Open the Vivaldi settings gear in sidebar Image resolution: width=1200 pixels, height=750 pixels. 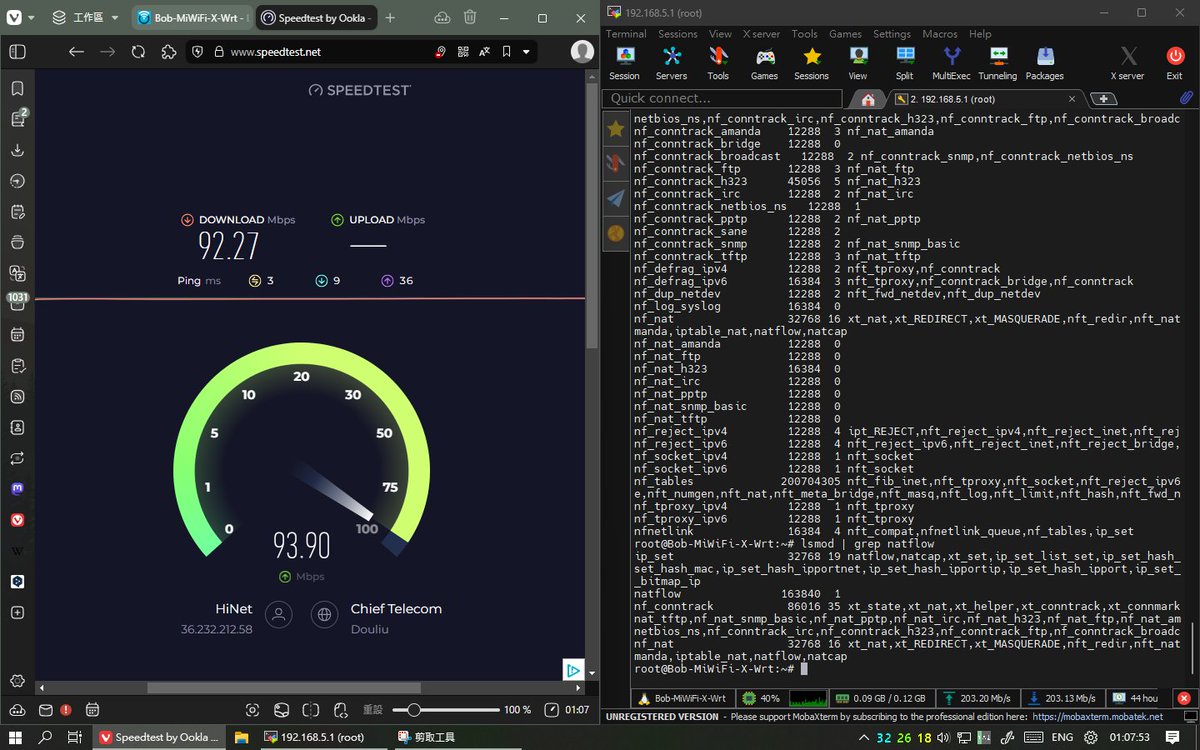[x=17, y=681]
